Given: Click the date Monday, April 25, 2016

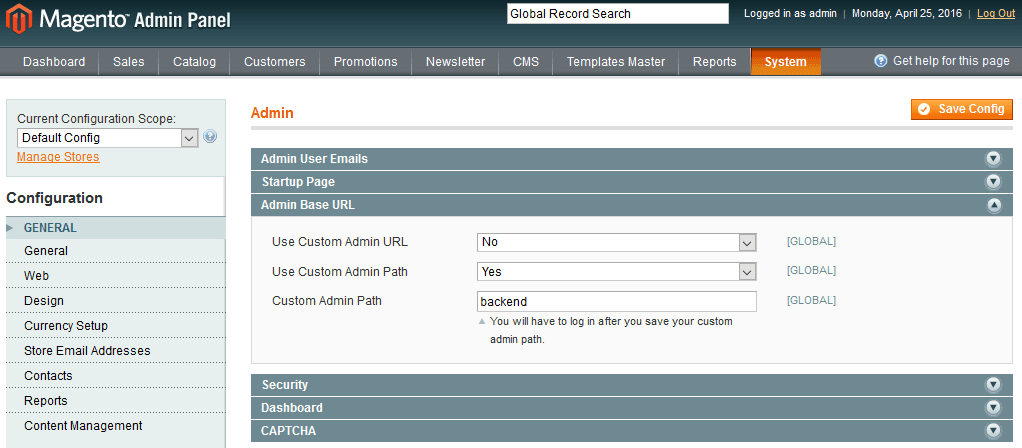Looking at the screenshot, I should tap(907, 14).
